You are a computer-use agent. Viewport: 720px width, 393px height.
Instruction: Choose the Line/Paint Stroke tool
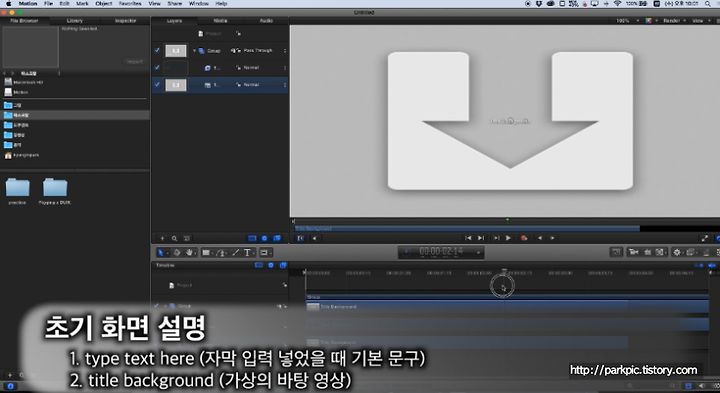pyautogui.click(x=236, y=253)
